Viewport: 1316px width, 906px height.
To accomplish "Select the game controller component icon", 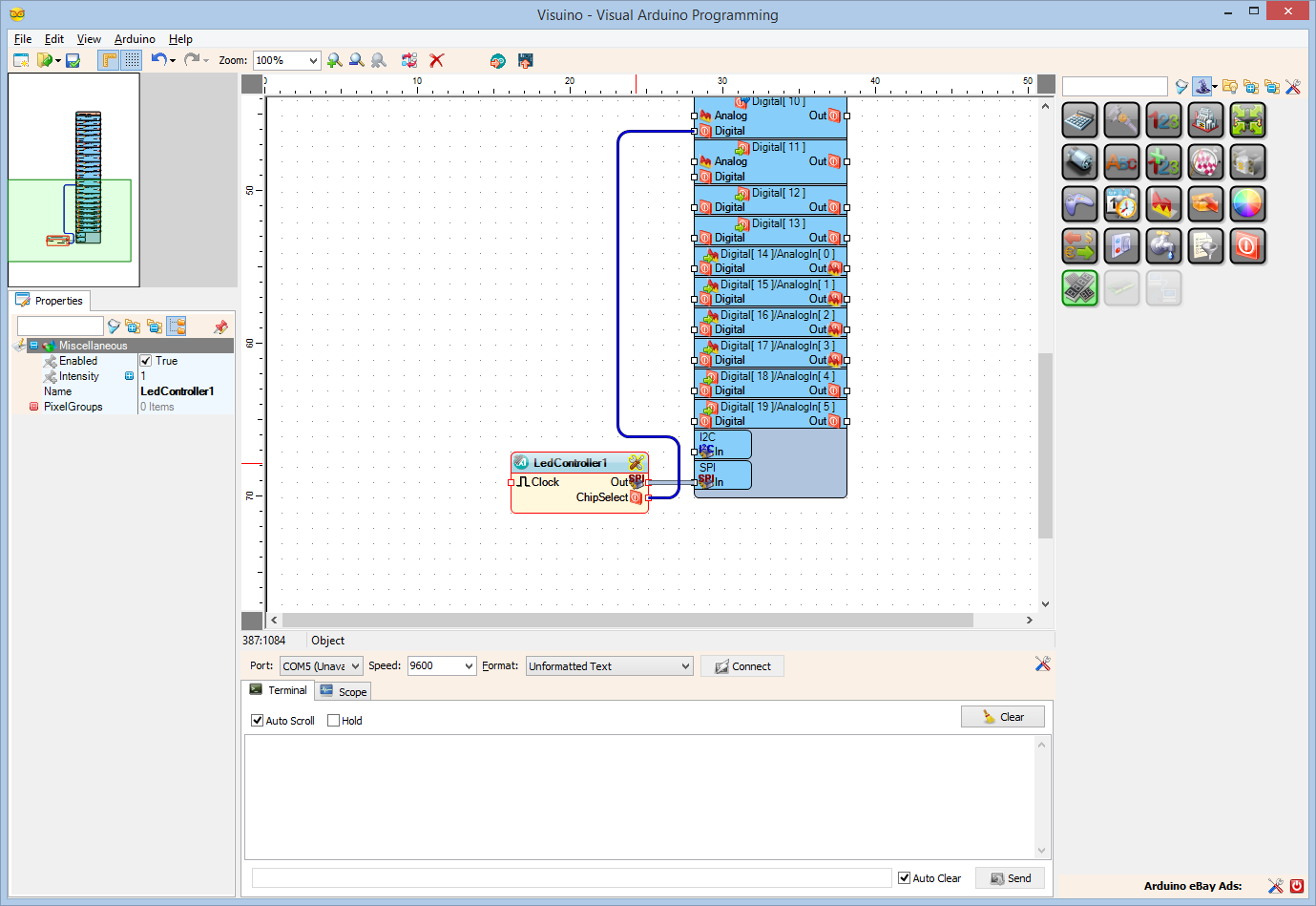I will pyautogui.click(x=1079, y=203).
